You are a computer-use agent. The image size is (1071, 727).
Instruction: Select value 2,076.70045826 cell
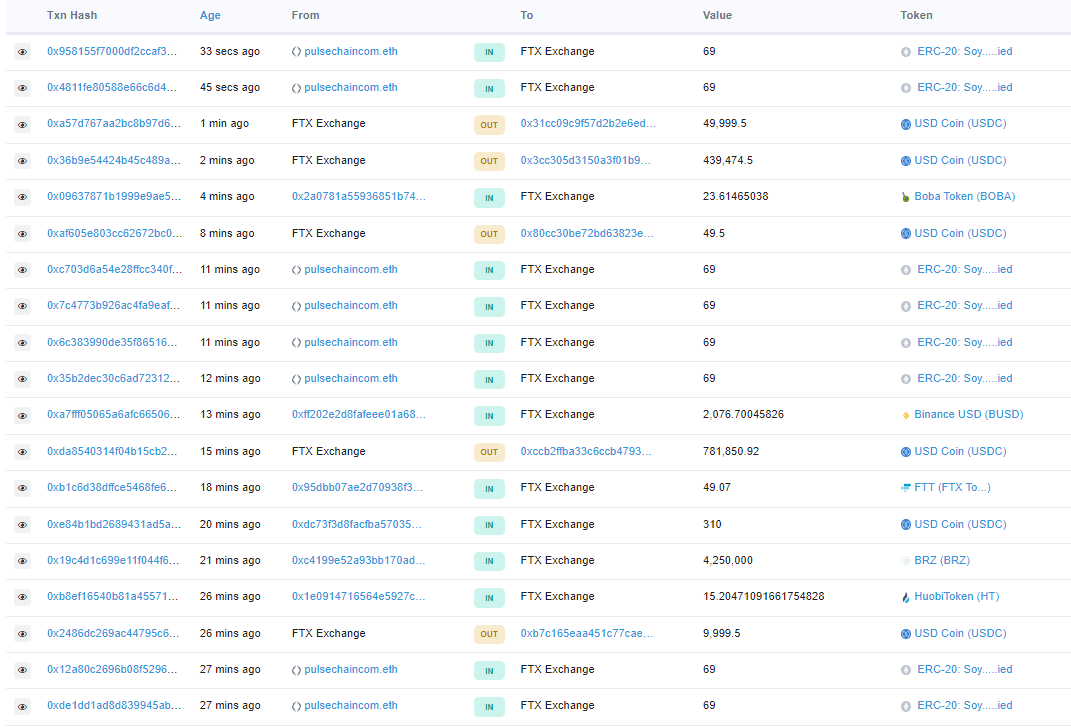(743, 414)
